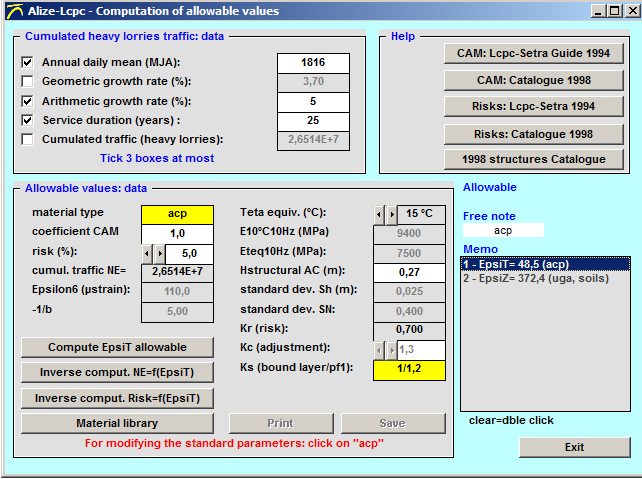Viewport: 642px width, 479px height.
Task: Tick Geometric growth rate checkbox
Action: (x=27, y=81)
